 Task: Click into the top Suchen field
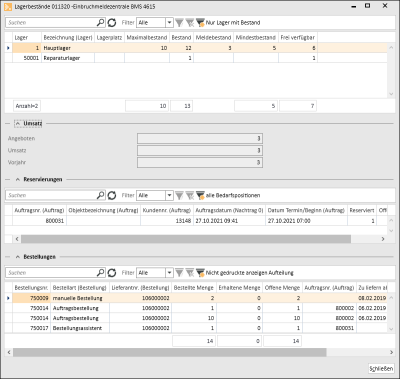click(x=51, y=23)
